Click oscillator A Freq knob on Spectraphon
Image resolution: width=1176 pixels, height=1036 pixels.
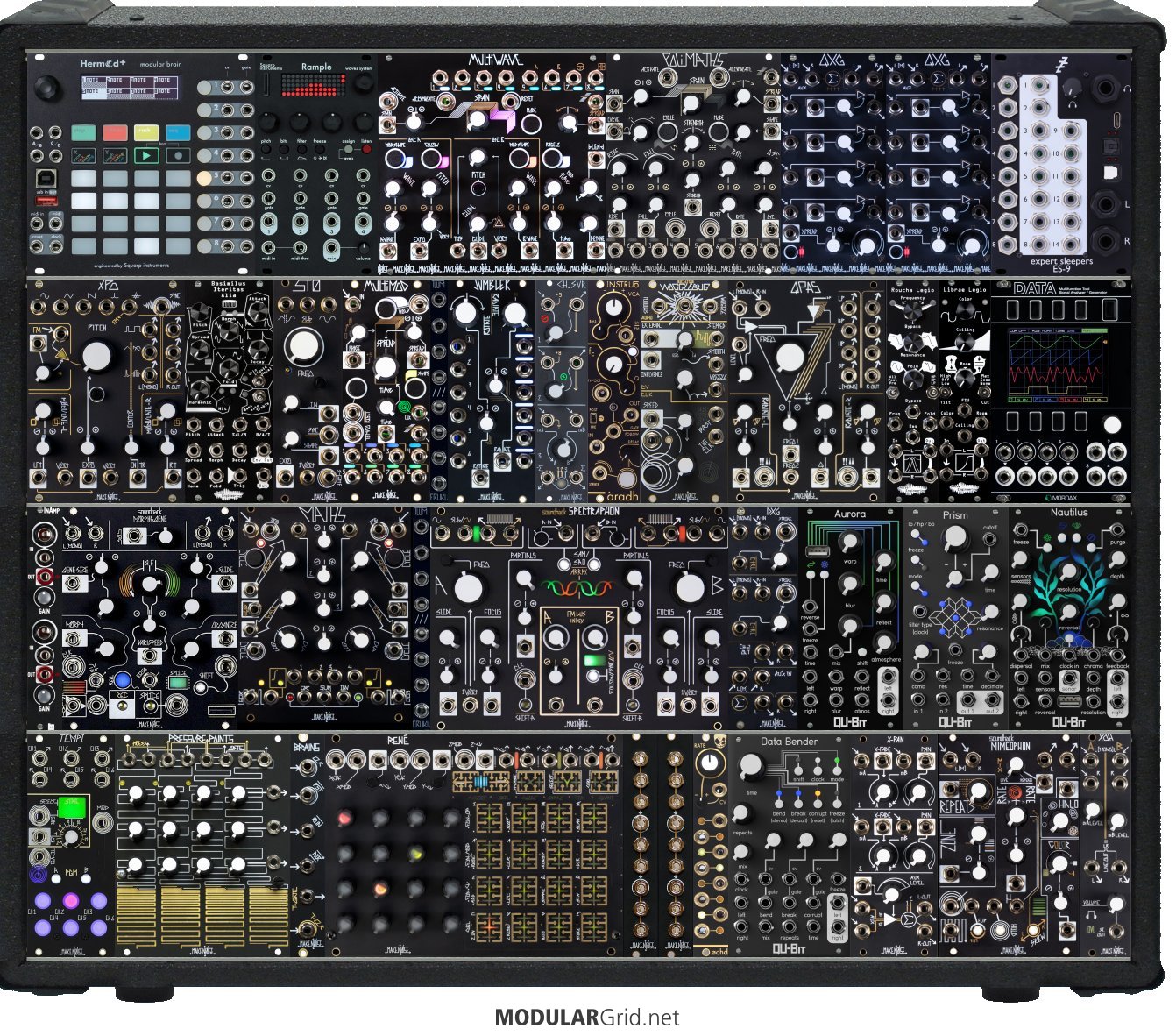(x=468, y=587)
